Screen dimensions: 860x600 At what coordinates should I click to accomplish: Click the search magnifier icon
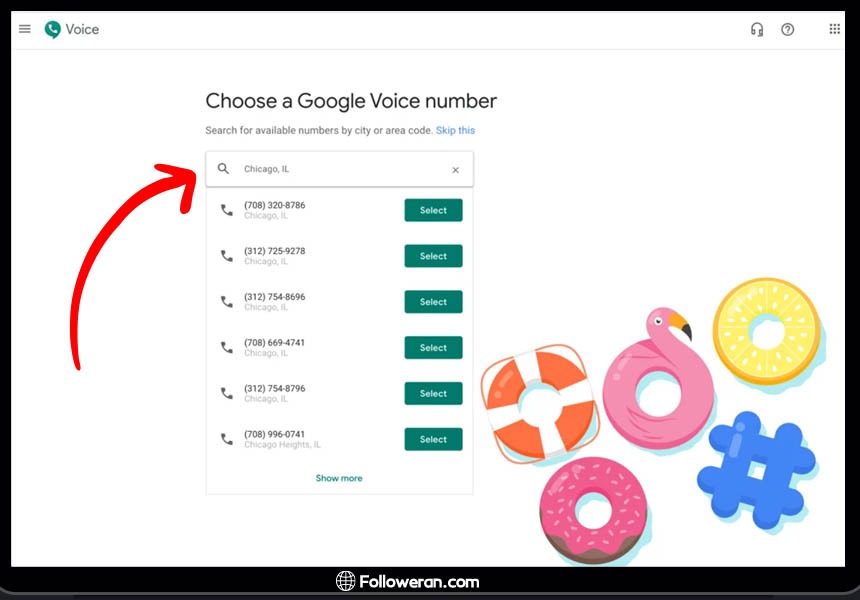pos(223,169)
